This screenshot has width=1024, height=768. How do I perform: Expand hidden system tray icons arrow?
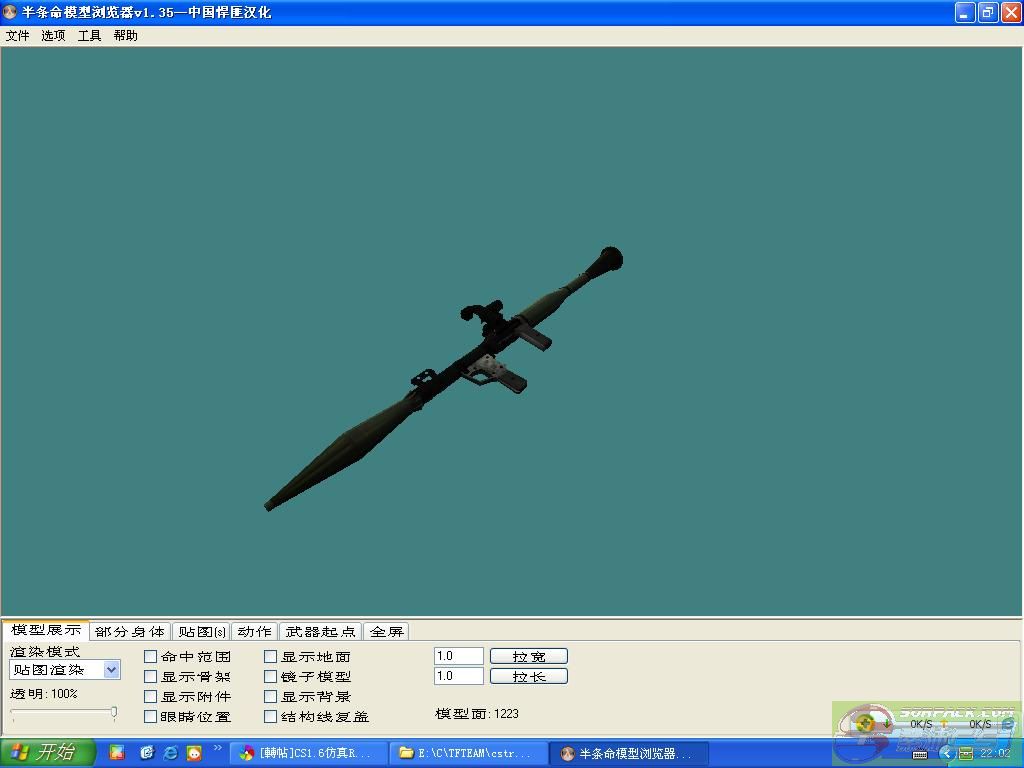pyautogui.click(x=945, y=753)
